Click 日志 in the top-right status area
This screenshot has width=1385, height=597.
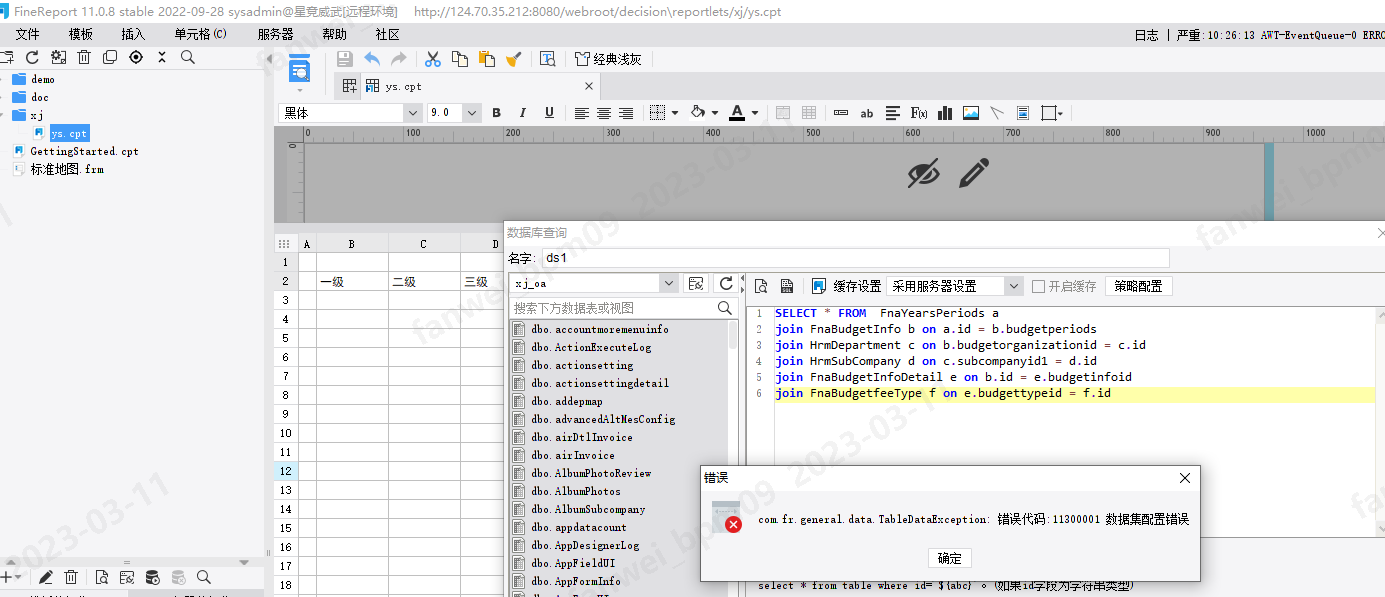pos(1146,35)
